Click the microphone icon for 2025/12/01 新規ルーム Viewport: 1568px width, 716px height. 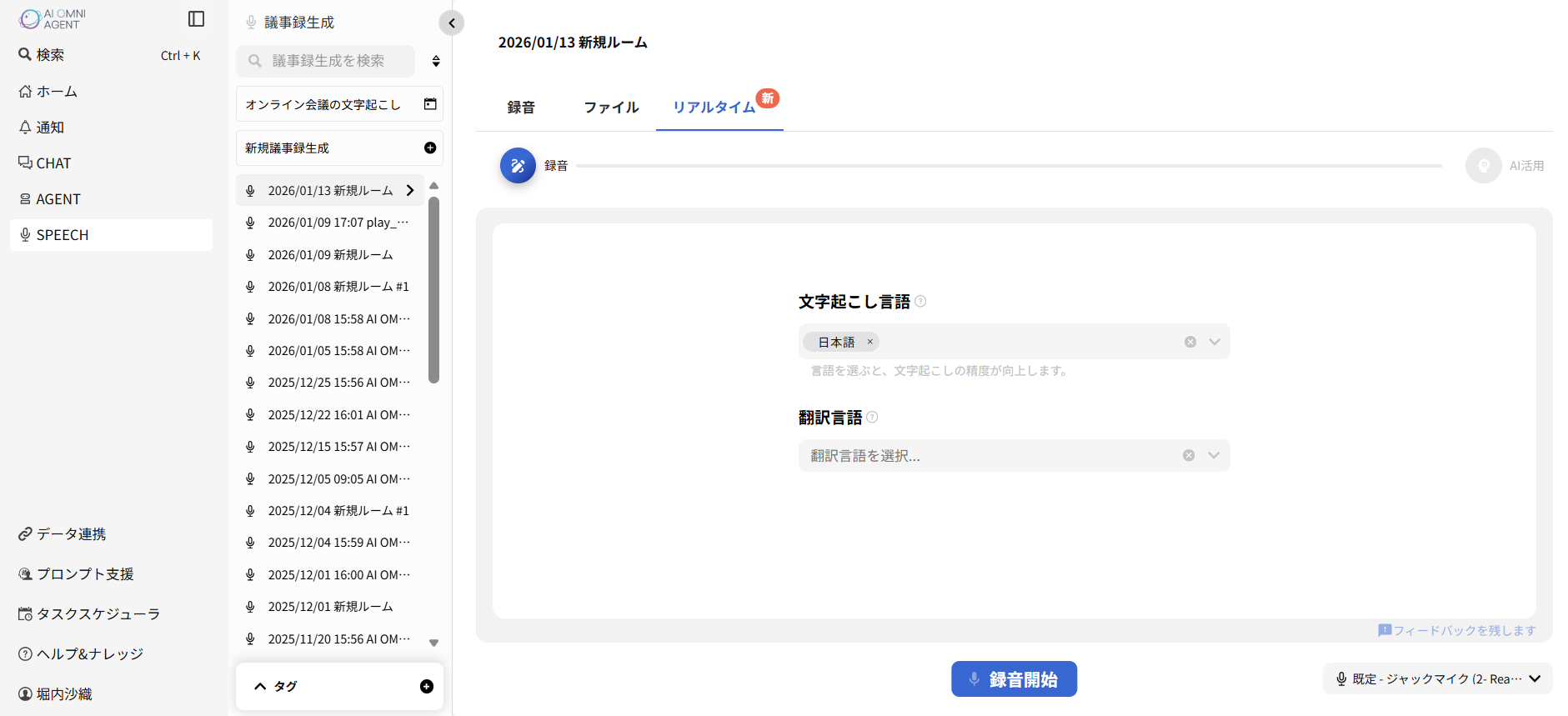tap(250, 606)
